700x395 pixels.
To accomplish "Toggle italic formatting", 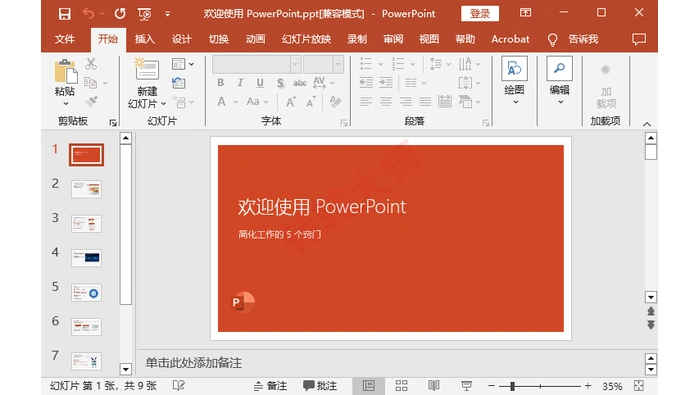I will click(x=240, y=83).
